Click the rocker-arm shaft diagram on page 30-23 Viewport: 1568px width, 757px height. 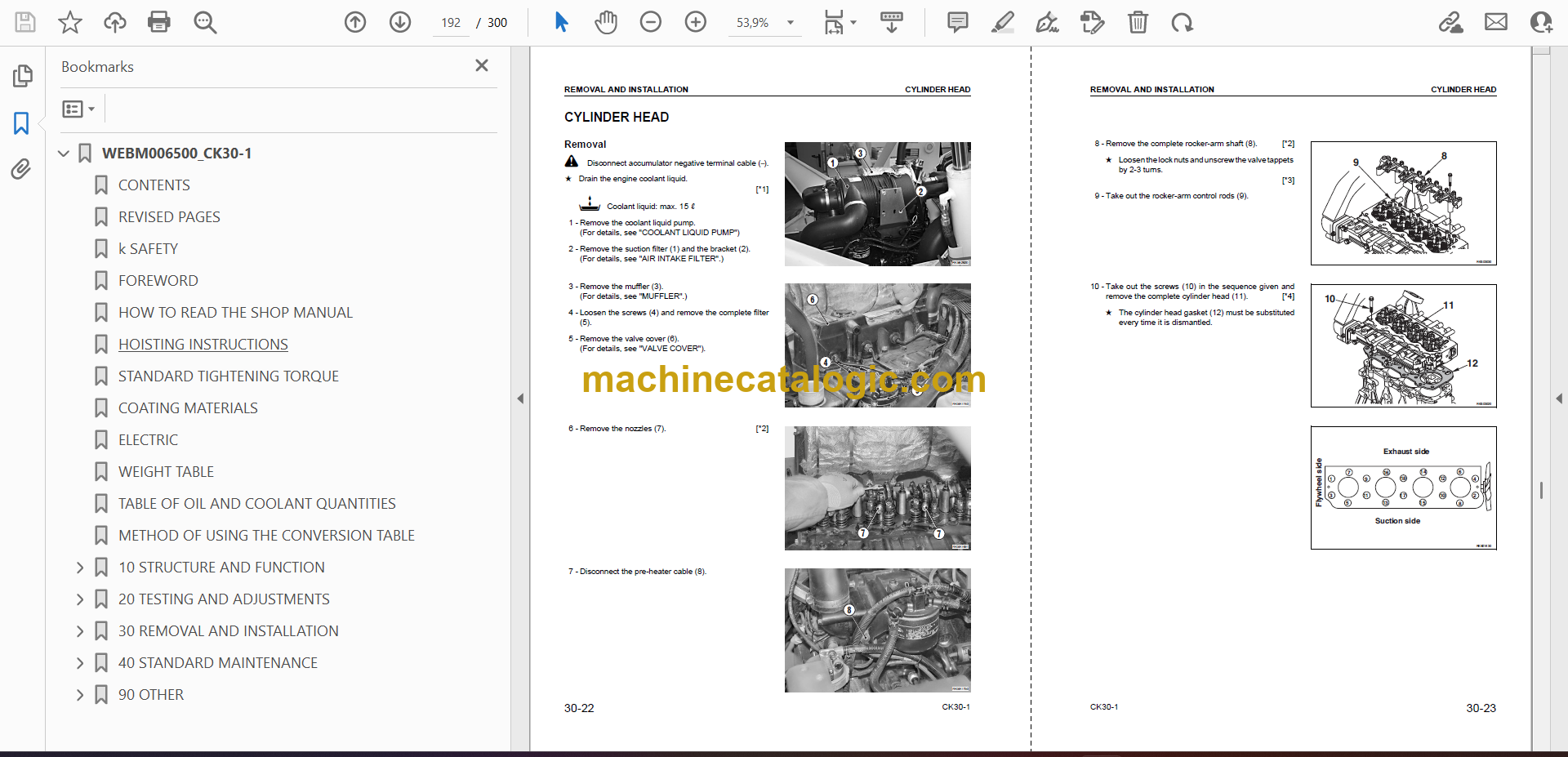pos(1404,203)
